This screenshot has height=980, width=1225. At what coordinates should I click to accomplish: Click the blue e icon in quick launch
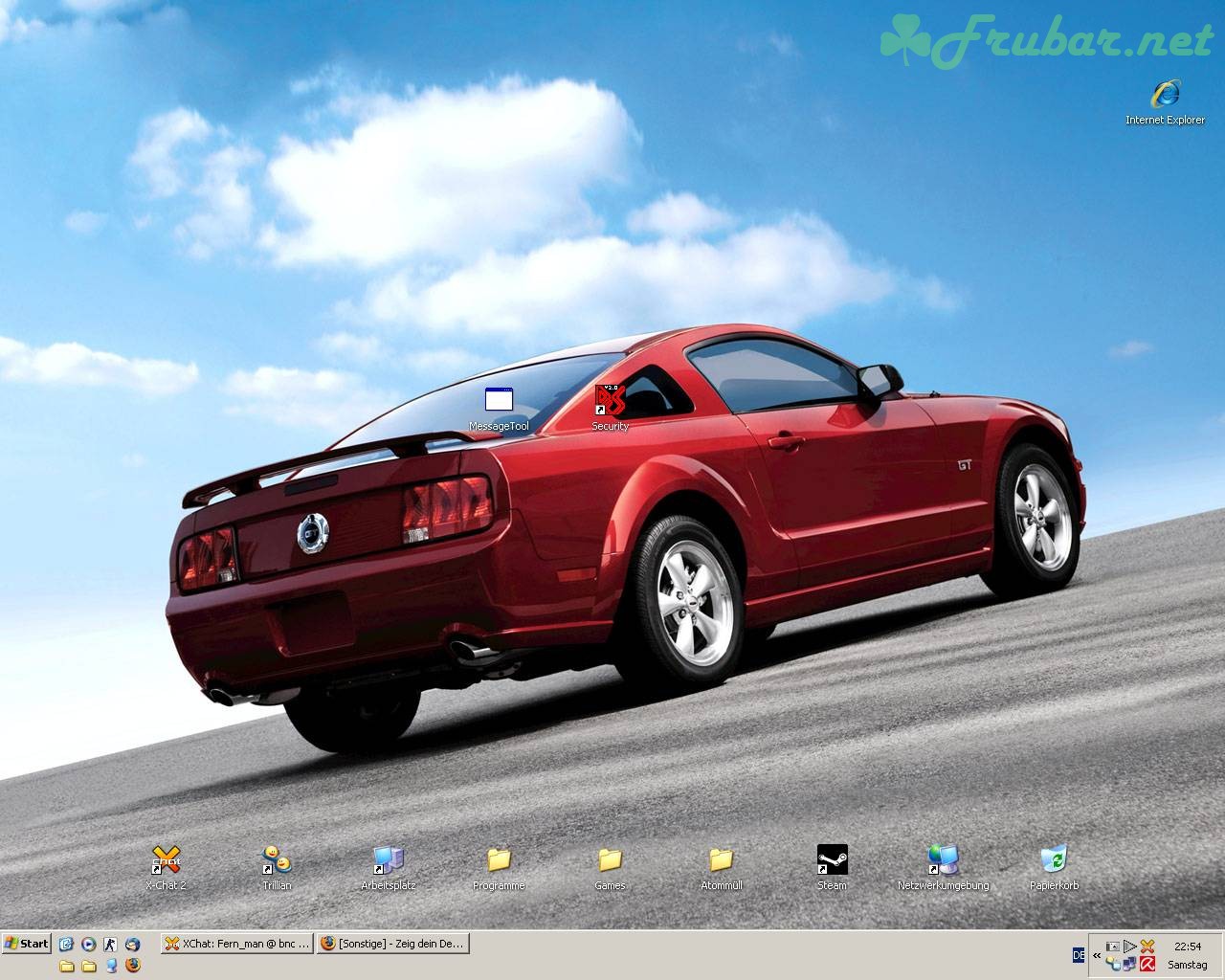(66, 944)
